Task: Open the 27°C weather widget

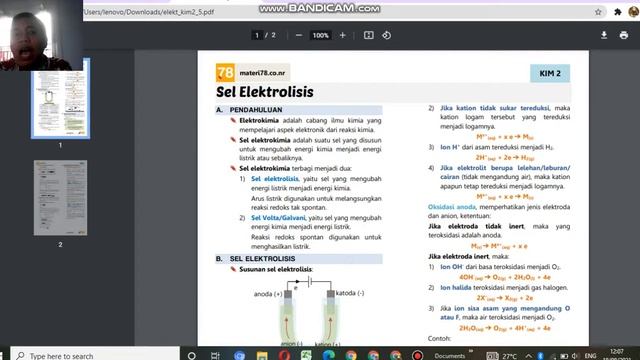Action: [x=502, y=356]
